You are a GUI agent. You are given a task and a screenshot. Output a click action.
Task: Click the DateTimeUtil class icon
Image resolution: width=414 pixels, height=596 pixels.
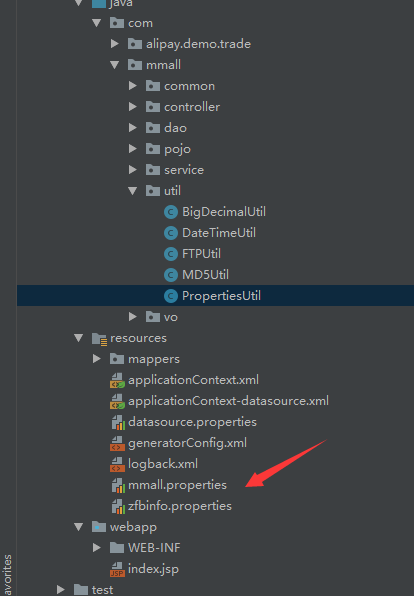171,233
